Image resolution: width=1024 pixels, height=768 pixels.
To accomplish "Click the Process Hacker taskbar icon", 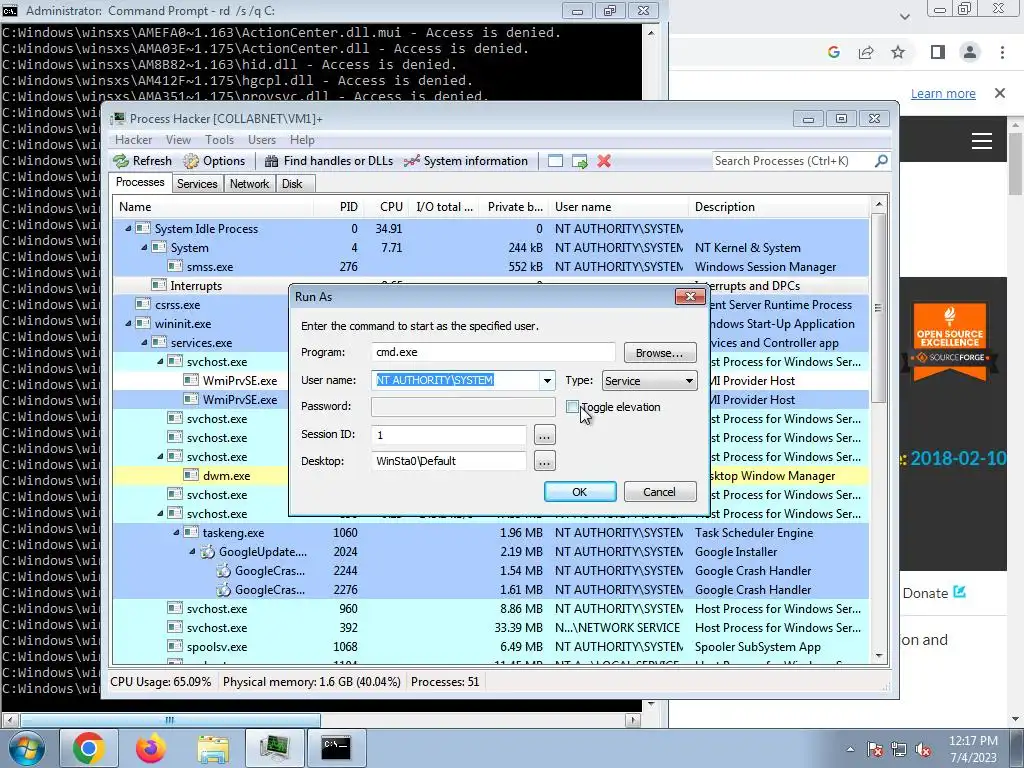I will (274, 748).
